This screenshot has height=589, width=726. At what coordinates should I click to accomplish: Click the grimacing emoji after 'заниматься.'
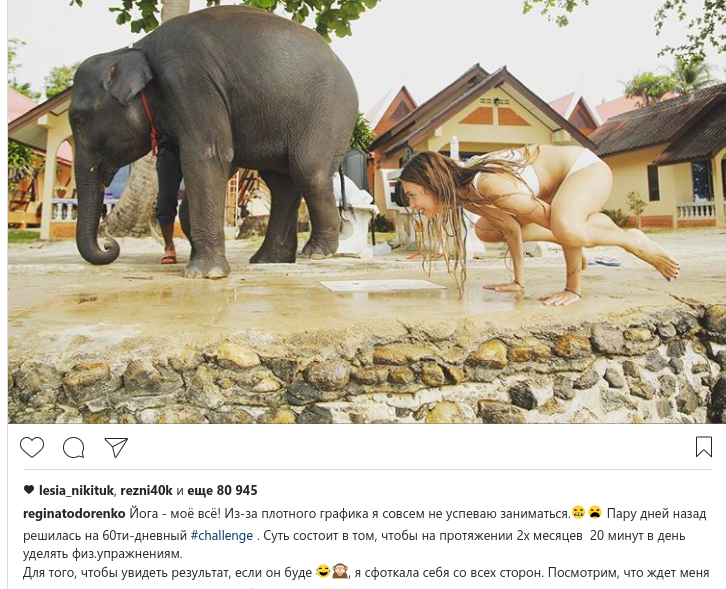[x=578, y=513]
